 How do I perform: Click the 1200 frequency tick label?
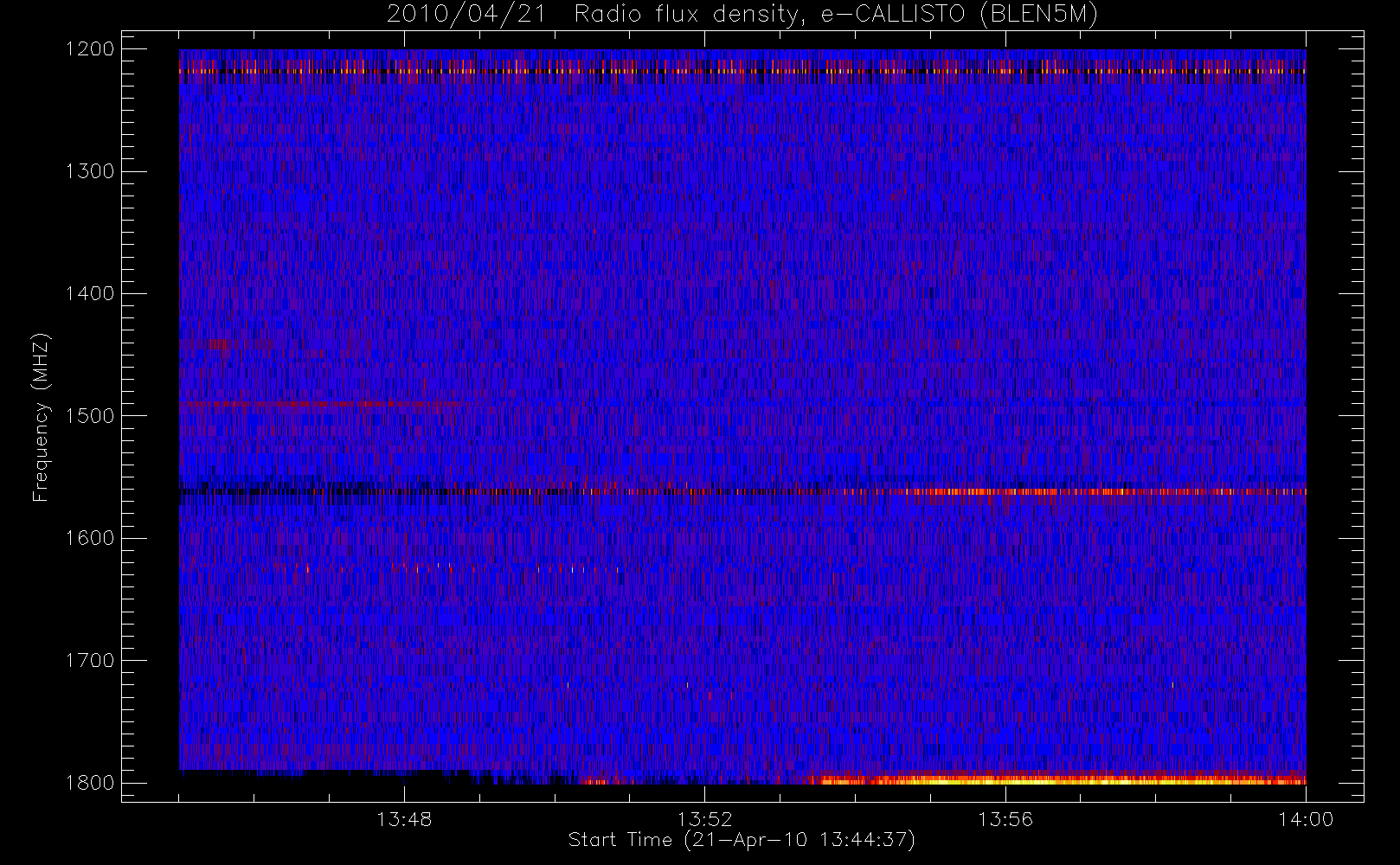point(90,49)
